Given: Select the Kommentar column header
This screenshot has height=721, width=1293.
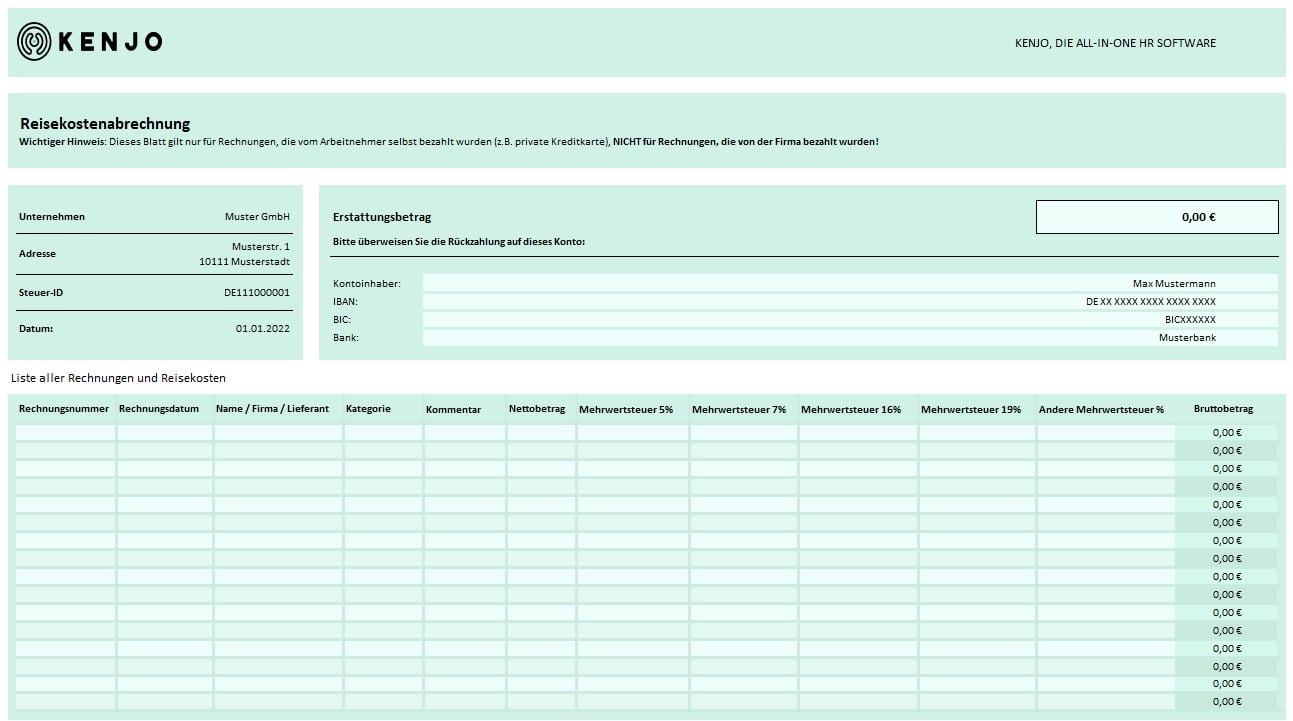Looking at the screenshot, I should point(453,409).
